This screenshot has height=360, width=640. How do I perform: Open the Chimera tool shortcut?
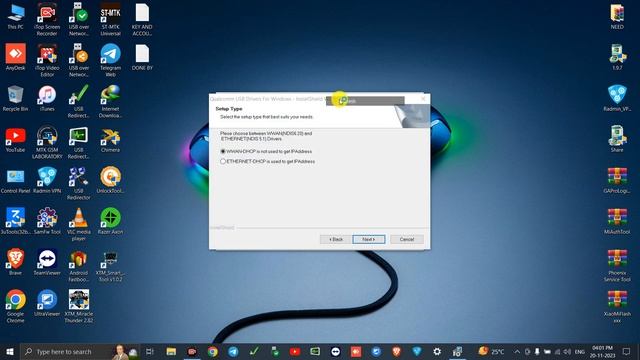[x=110, y=140]
